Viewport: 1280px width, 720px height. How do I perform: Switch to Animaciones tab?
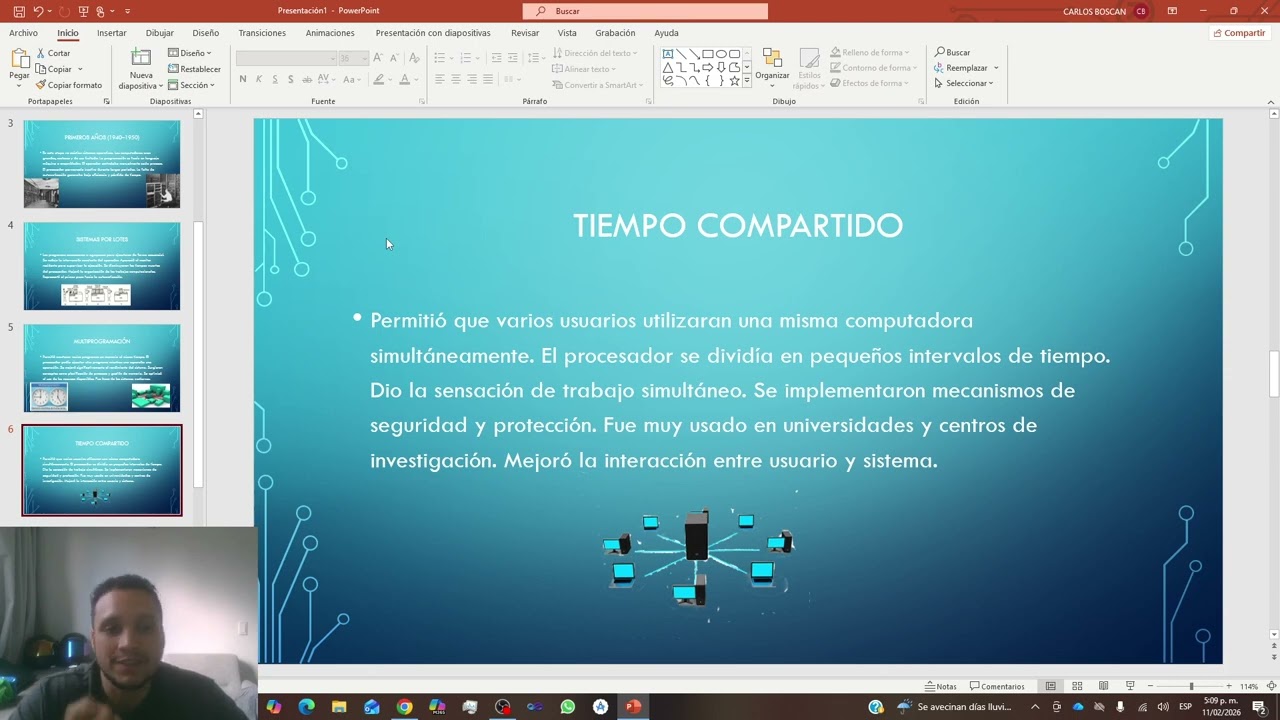(330, 33)
